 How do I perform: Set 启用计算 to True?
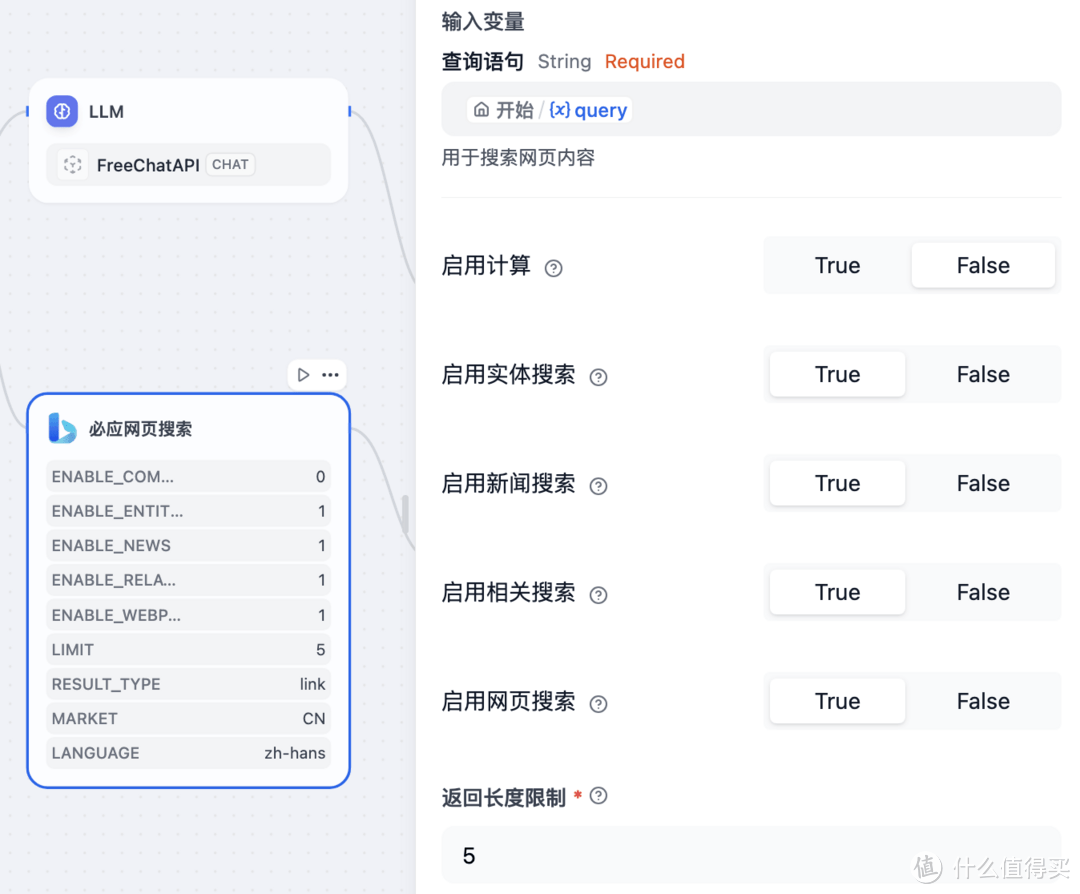(x=837, y=265)
